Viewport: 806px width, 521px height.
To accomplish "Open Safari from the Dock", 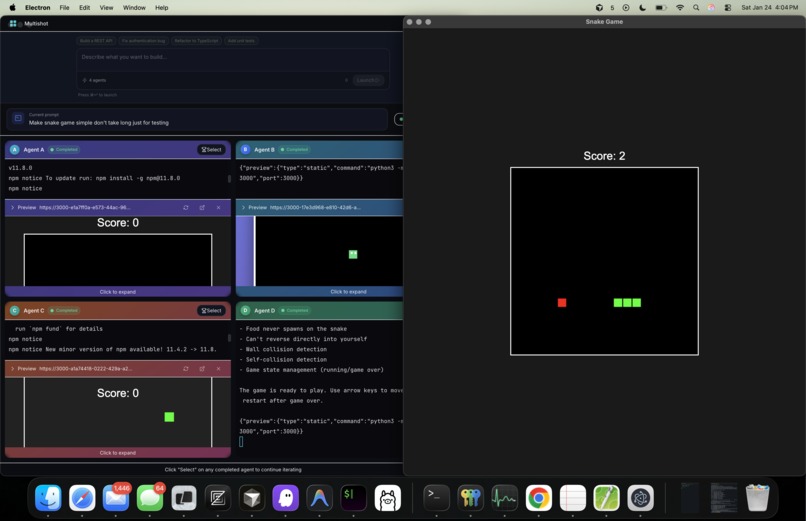I will (82, 498).
